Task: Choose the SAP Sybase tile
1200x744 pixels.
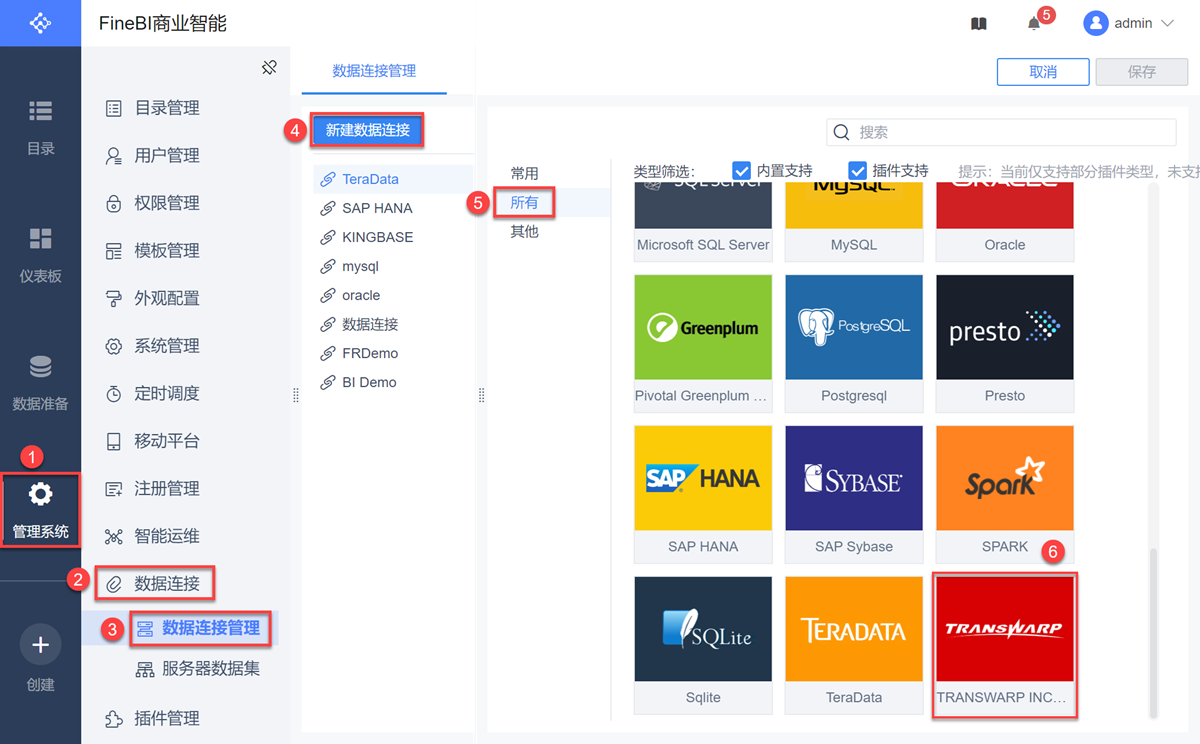Action: point(854,494)
